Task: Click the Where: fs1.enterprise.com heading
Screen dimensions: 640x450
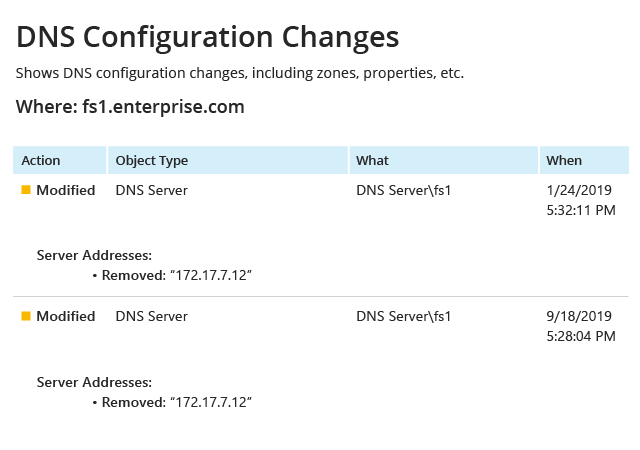Action: point(130,107)
